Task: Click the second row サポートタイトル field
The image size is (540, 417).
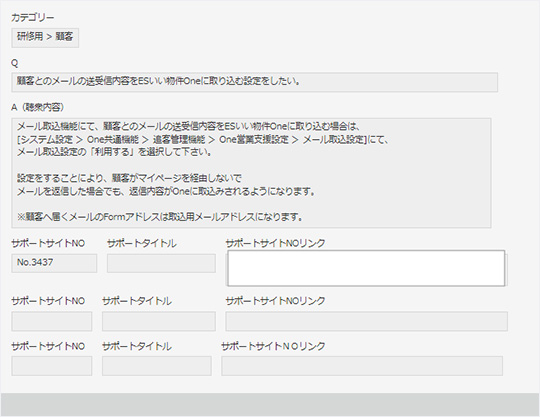Action: click(159, 321)
